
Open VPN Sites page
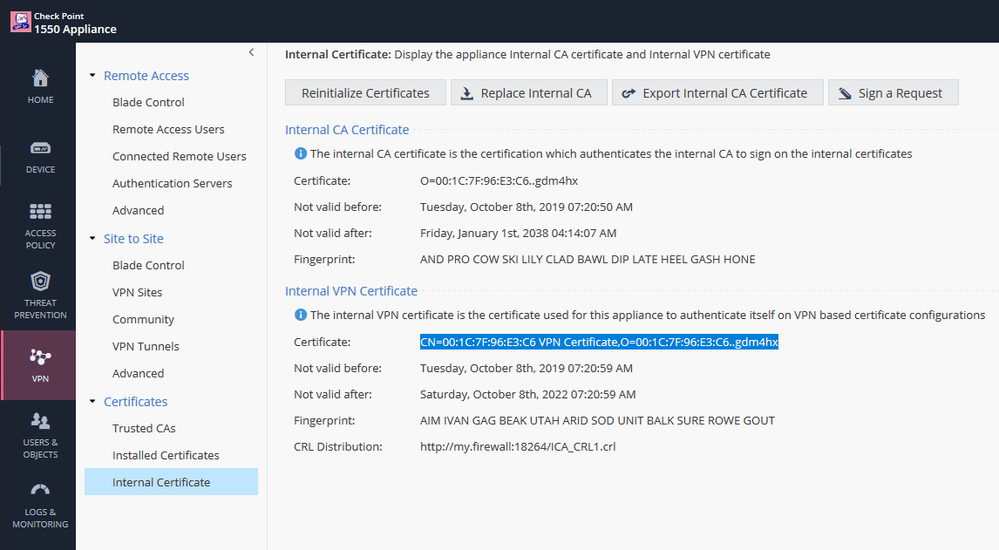tap(137, 293)
